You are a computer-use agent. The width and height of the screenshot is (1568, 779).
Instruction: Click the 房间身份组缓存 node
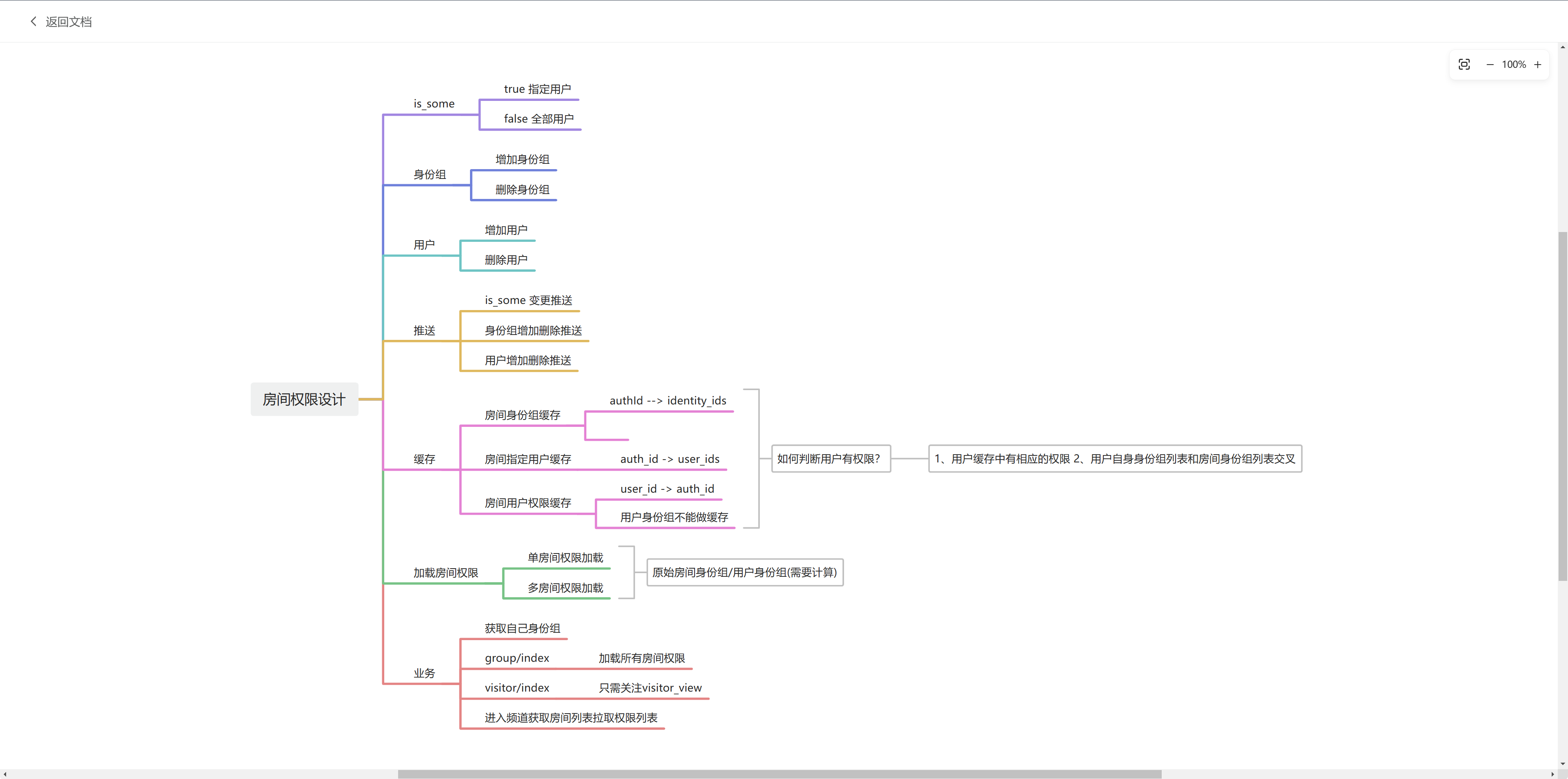522,415
